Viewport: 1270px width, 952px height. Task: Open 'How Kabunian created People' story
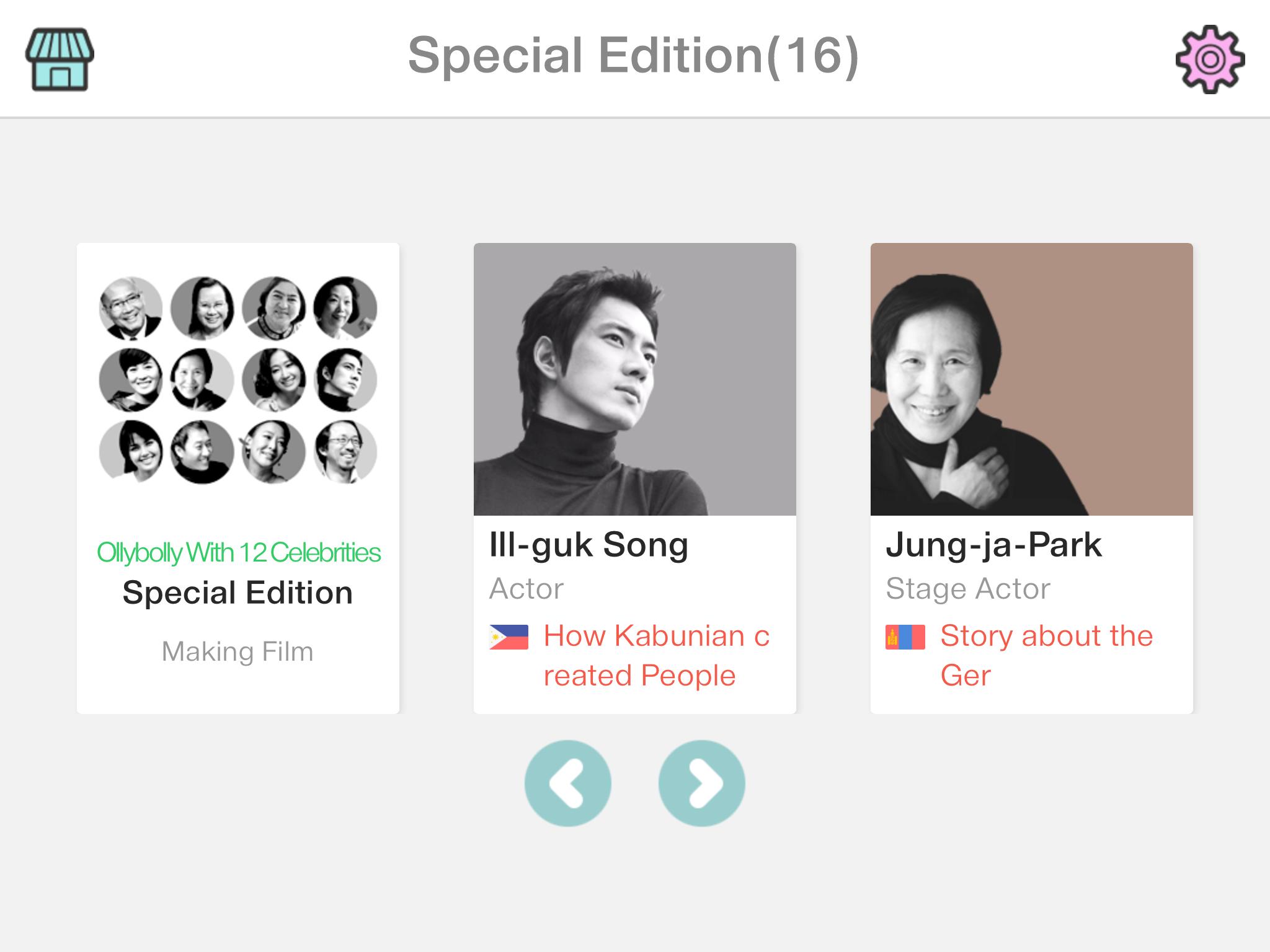pyautogui.click(x=656, y=655)
